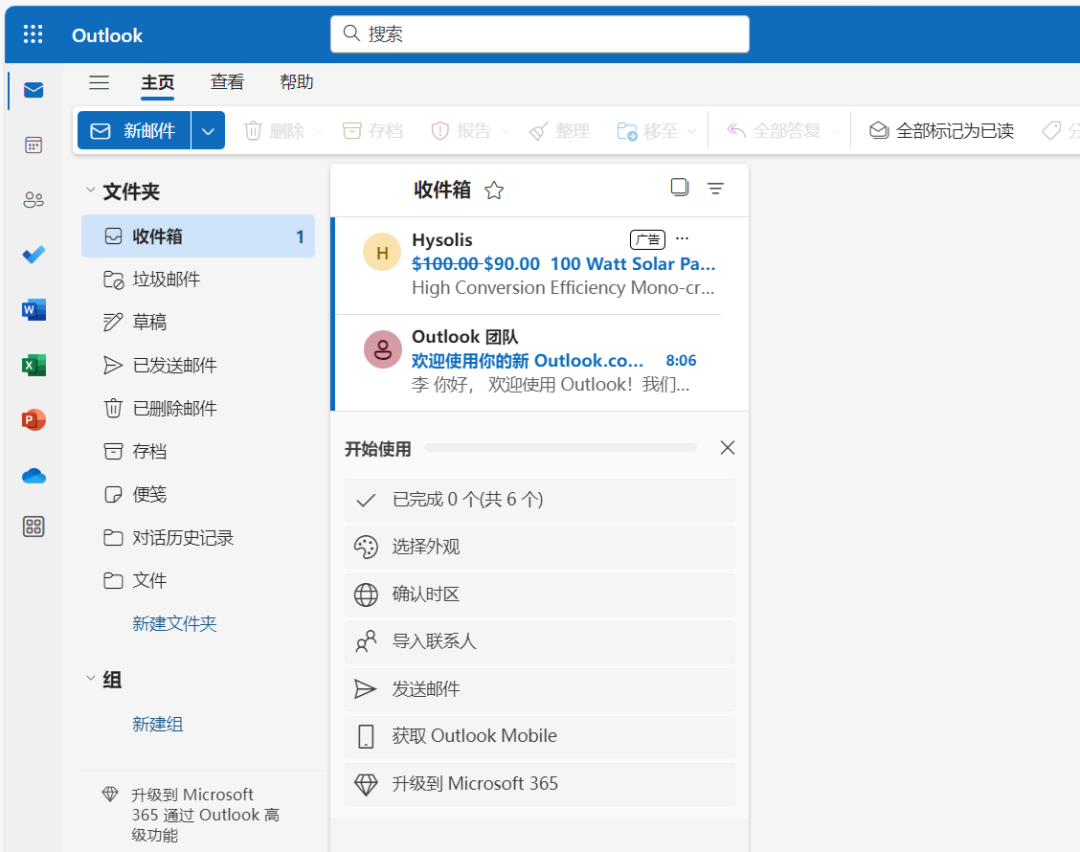Open OneDrive cloud icon
1080x852 pixels.
point(33,475)
